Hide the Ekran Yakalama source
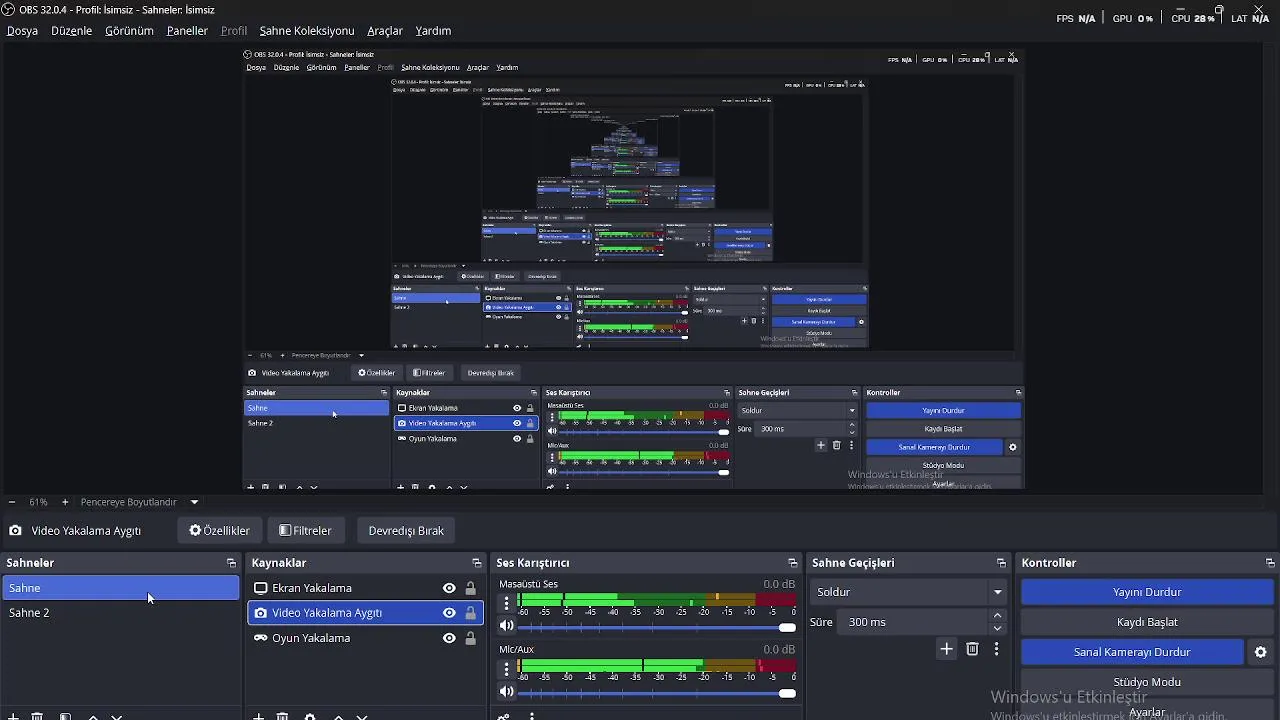 (449, 588)
